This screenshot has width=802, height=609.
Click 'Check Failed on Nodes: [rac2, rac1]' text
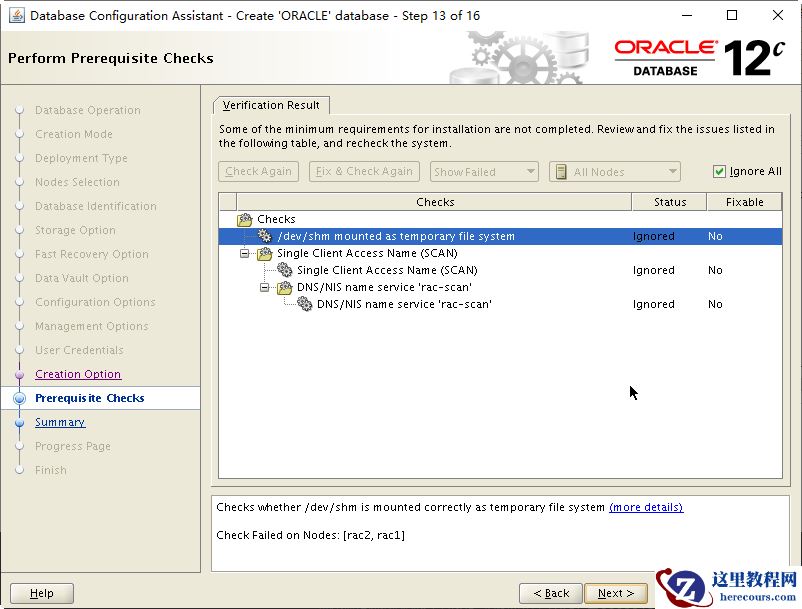[x=310, y=535]
